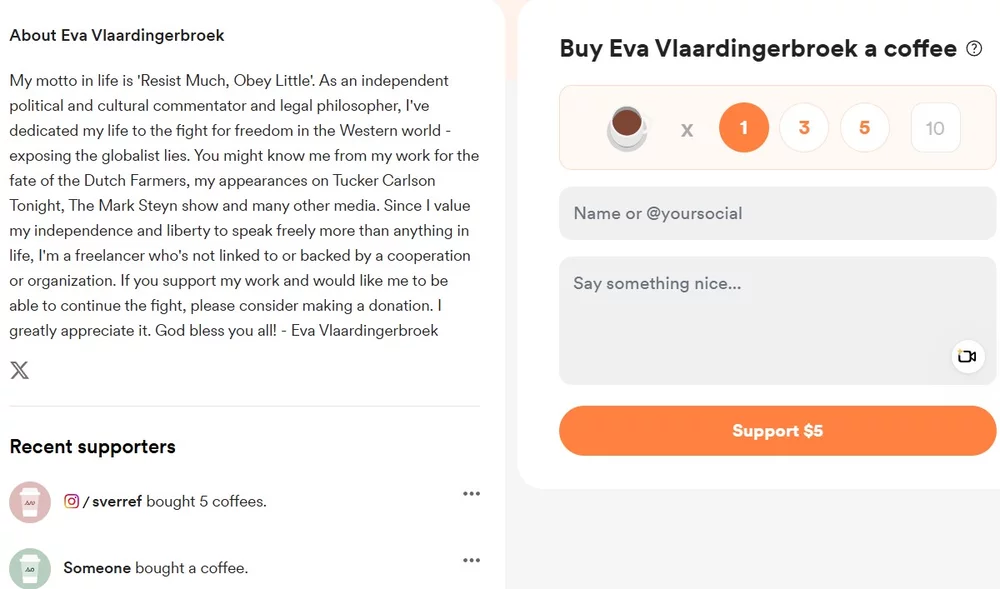Viewport: 1000px width, 589px height.
Task: Click the anonymous supporter's avatar
Action: 29,567
